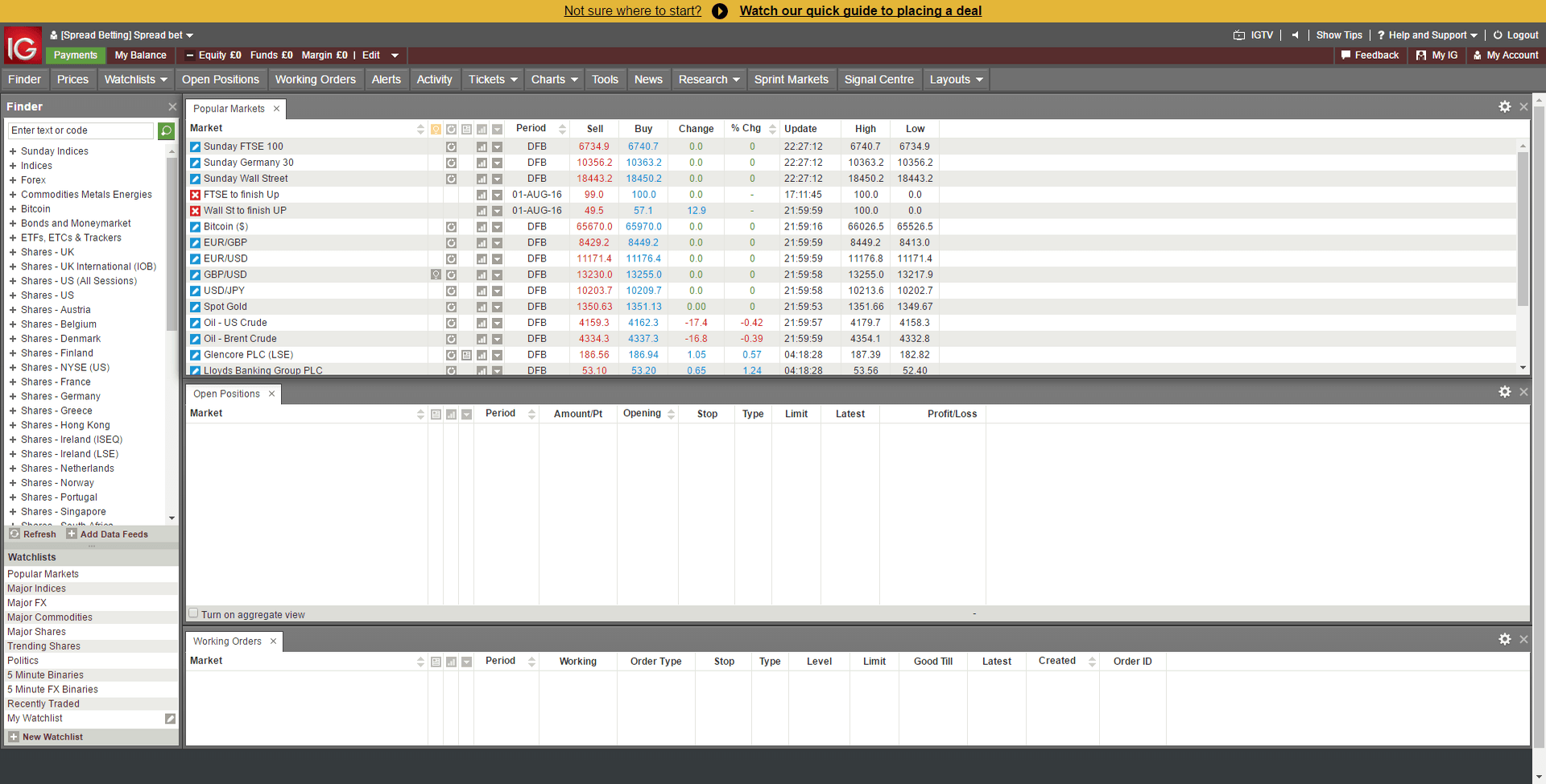
Task: Click New Watchlist button
Action: [x=46, y=737]
